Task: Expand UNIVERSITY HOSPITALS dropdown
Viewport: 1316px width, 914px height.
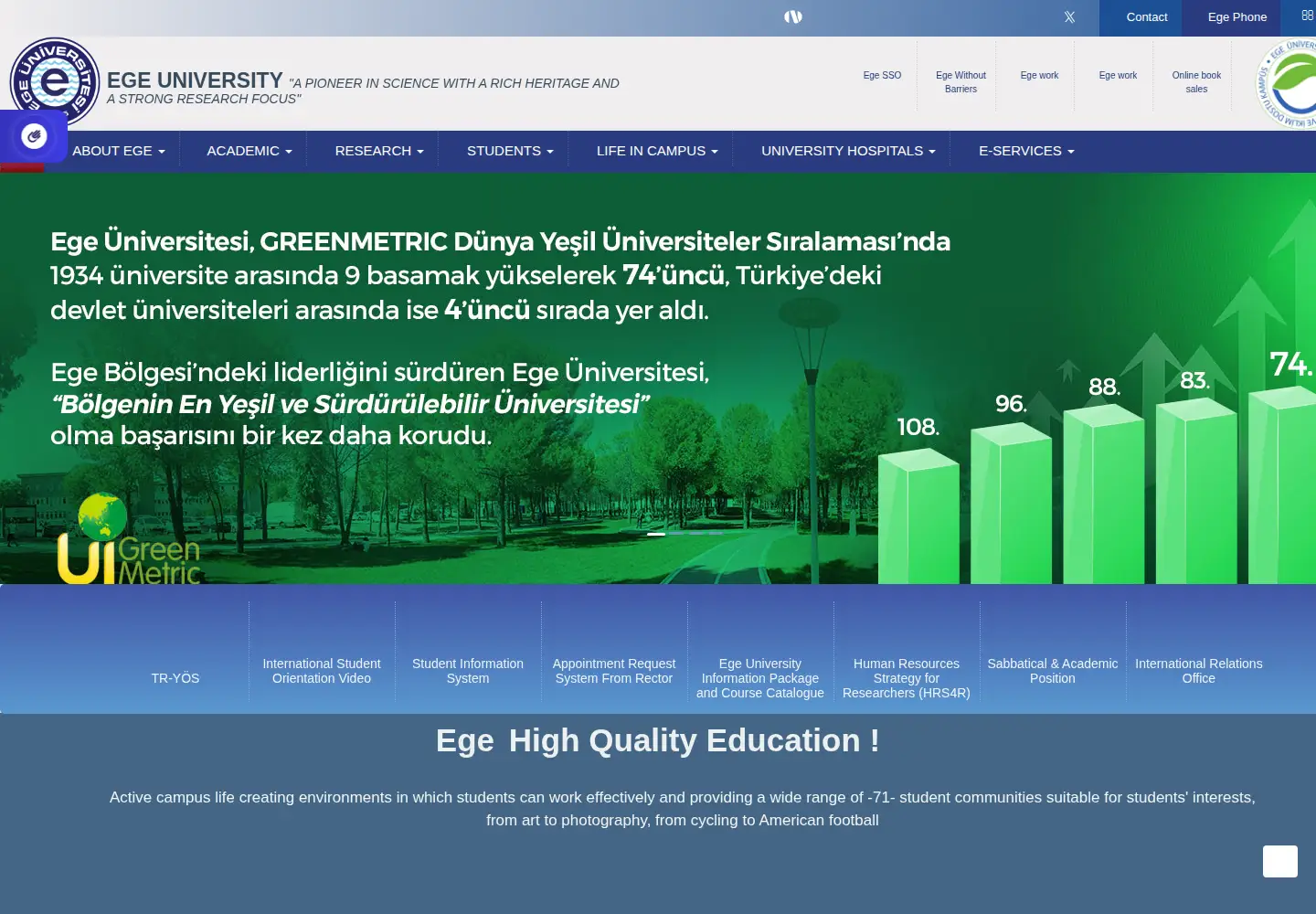Action: 848,151
